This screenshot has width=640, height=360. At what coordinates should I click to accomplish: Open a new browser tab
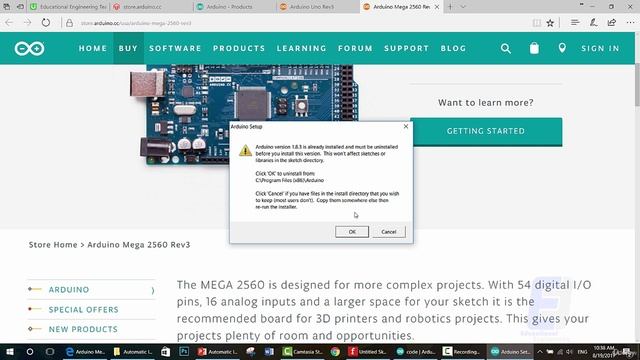(450, 7)
